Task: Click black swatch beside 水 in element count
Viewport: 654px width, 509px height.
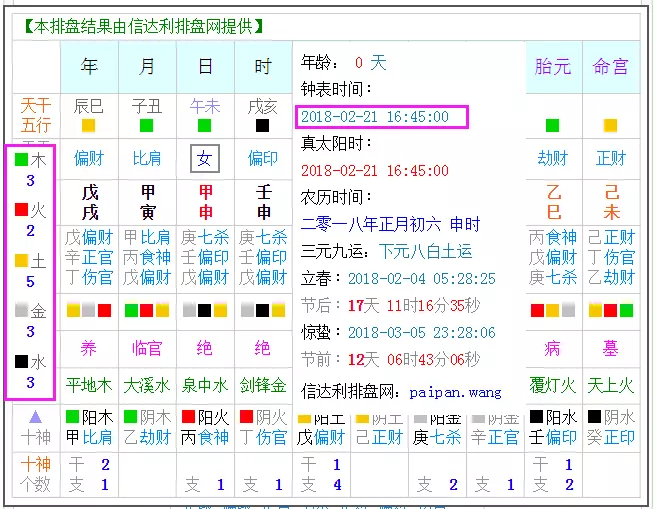Action: [21, 361]
